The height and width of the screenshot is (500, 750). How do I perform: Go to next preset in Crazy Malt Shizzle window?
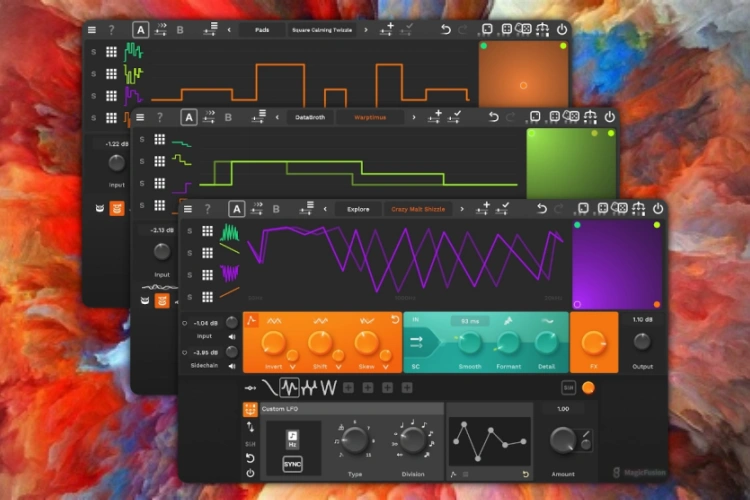[x=462, y=209]
